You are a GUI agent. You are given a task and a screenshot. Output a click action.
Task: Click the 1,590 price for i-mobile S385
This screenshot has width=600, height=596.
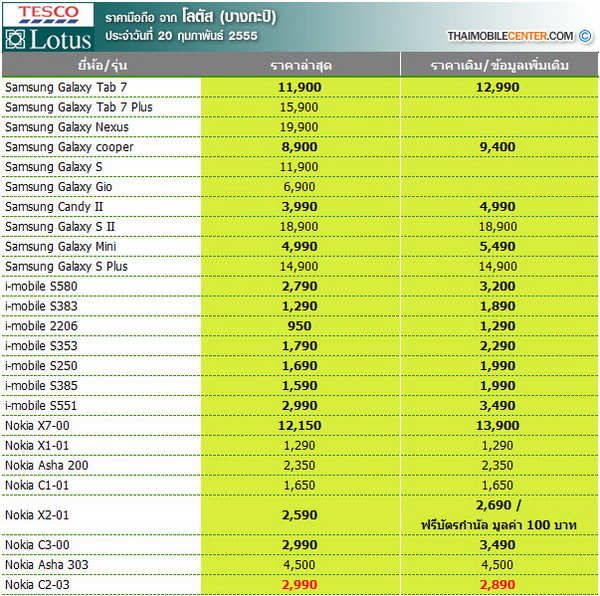pyautogui.click(x=300, y=386)
